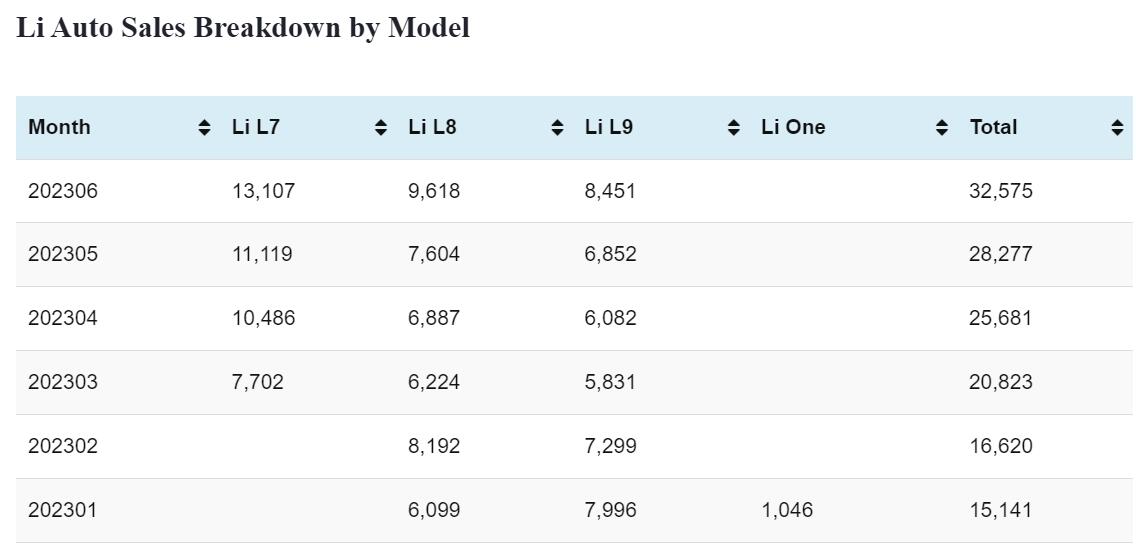Screen dimensions: 1136x551
Task: Toggle sorting using Li One arrows
Action: 941,127
